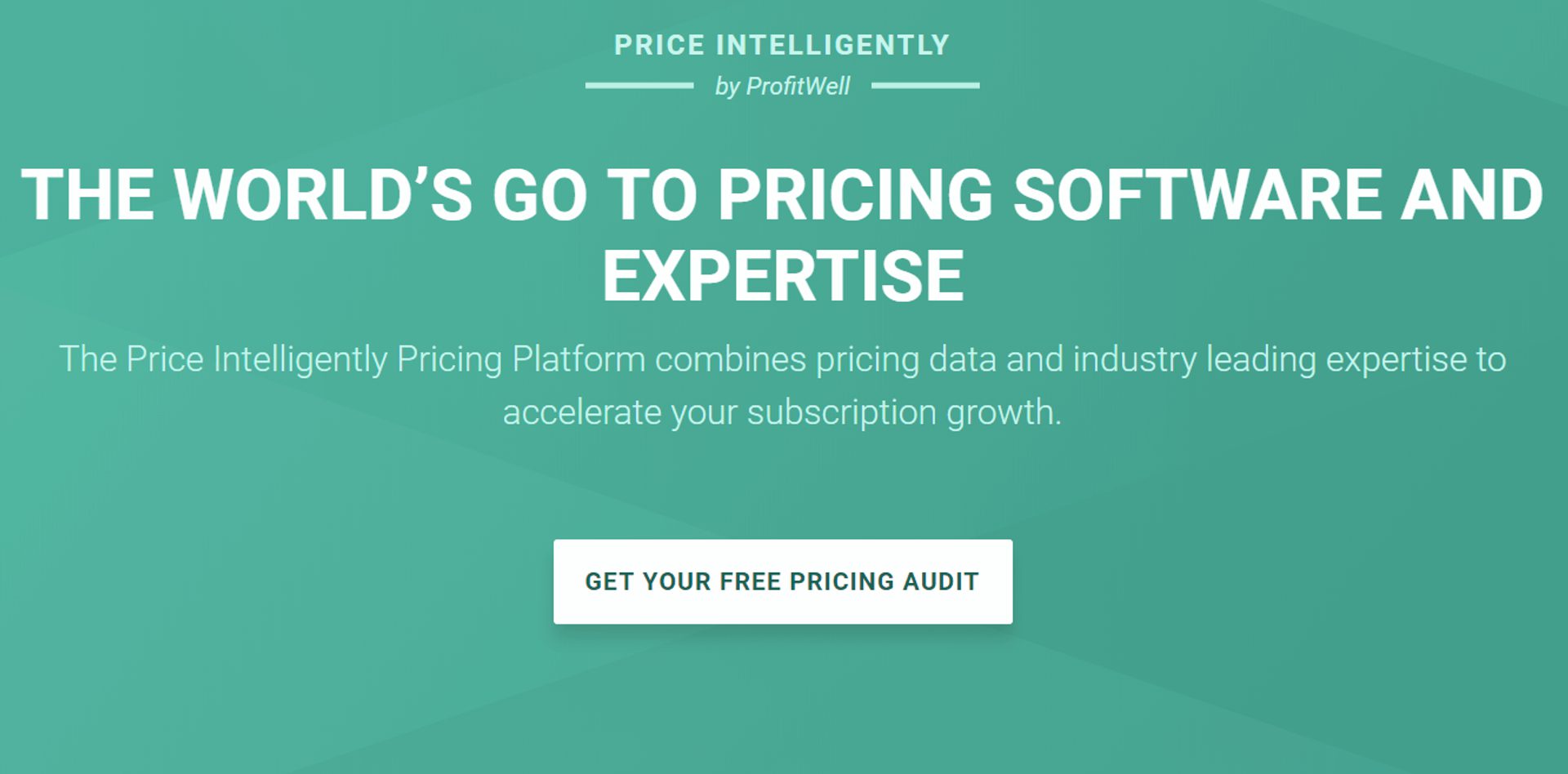
Task: Click the subscription growth description paragraph
Action: tap(781, 384)
